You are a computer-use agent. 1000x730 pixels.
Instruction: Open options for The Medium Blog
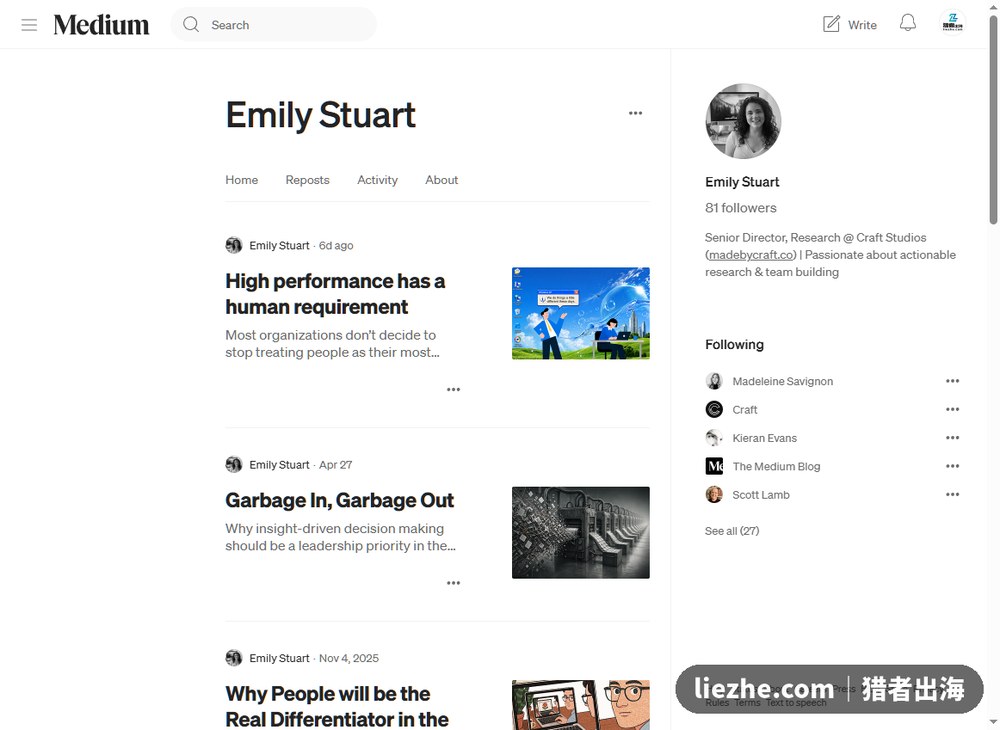pos(952,466)
